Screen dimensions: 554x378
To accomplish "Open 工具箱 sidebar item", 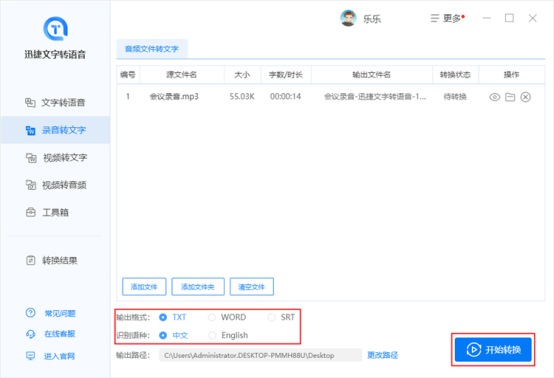I will 55,212.
